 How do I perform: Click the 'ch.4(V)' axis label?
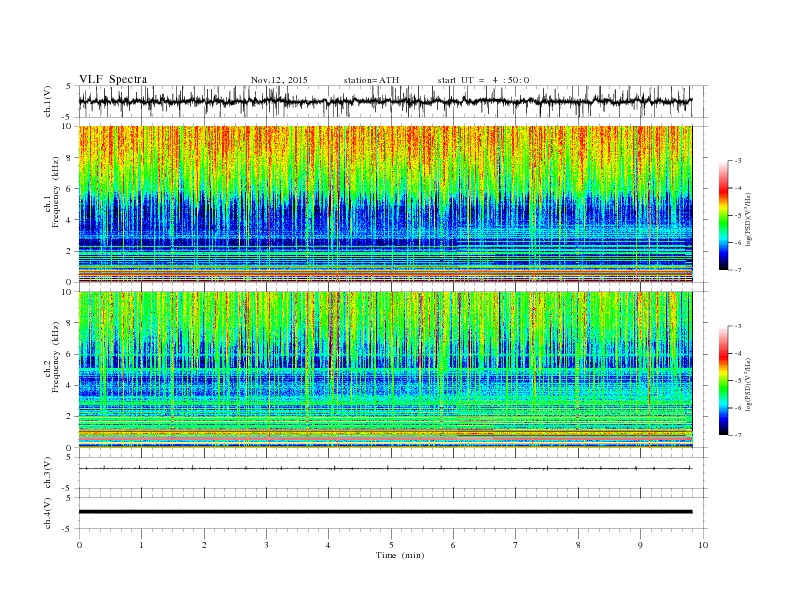48,513
